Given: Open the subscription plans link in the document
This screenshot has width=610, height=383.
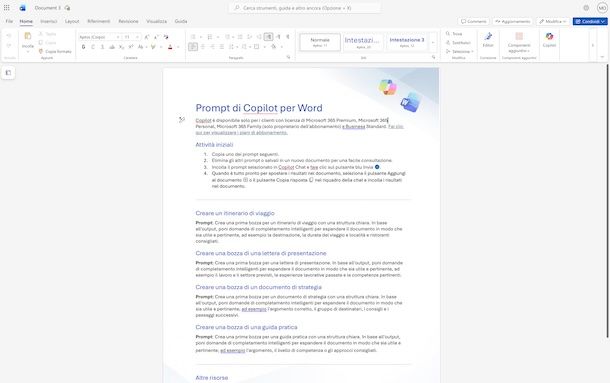Looking at the screenshot, I should pyautogui.click(x=300, y=130).
